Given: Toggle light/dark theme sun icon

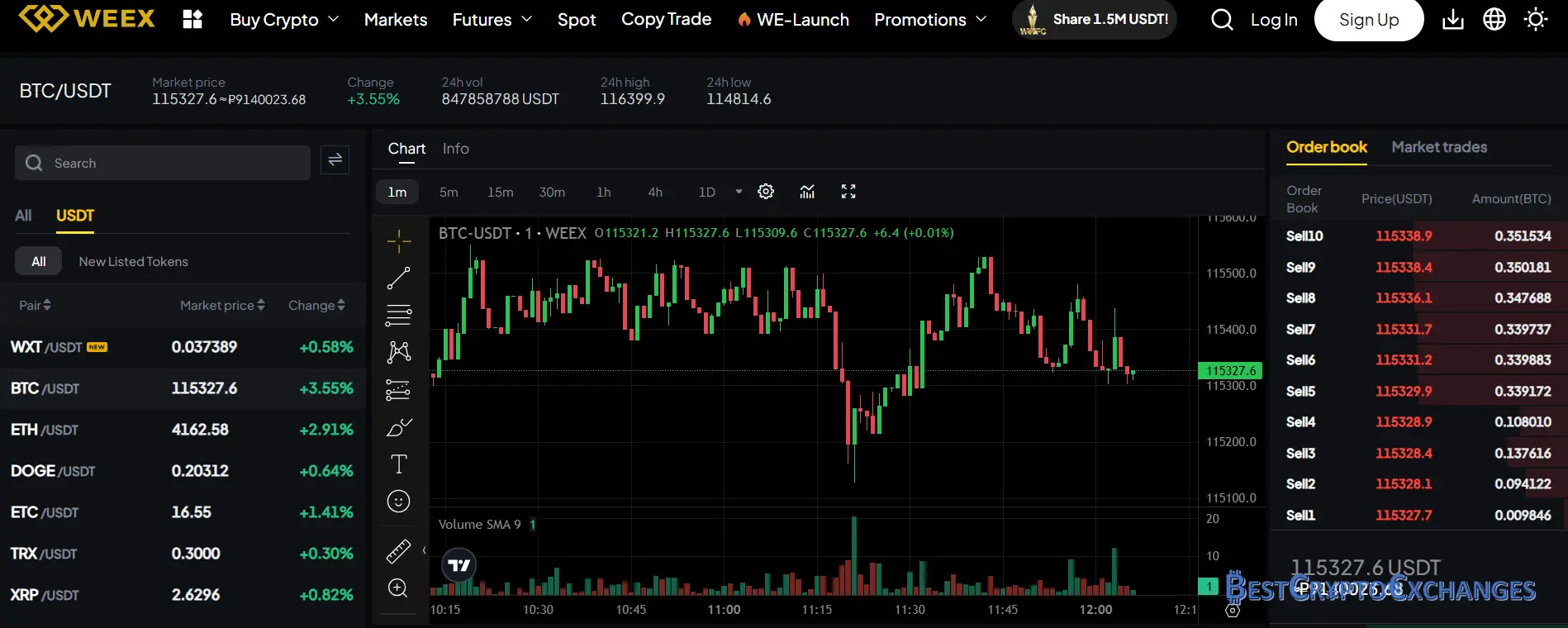Looking at the screenshot, I should [x=1536, y=20].
